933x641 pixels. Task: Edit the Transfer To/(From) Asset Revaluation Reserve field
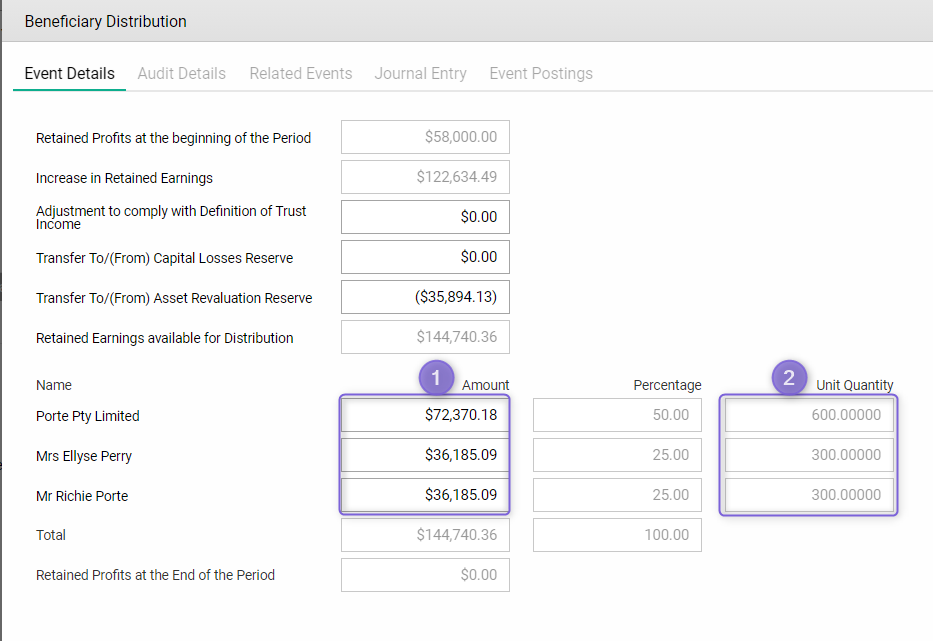[x=425, y=296]
